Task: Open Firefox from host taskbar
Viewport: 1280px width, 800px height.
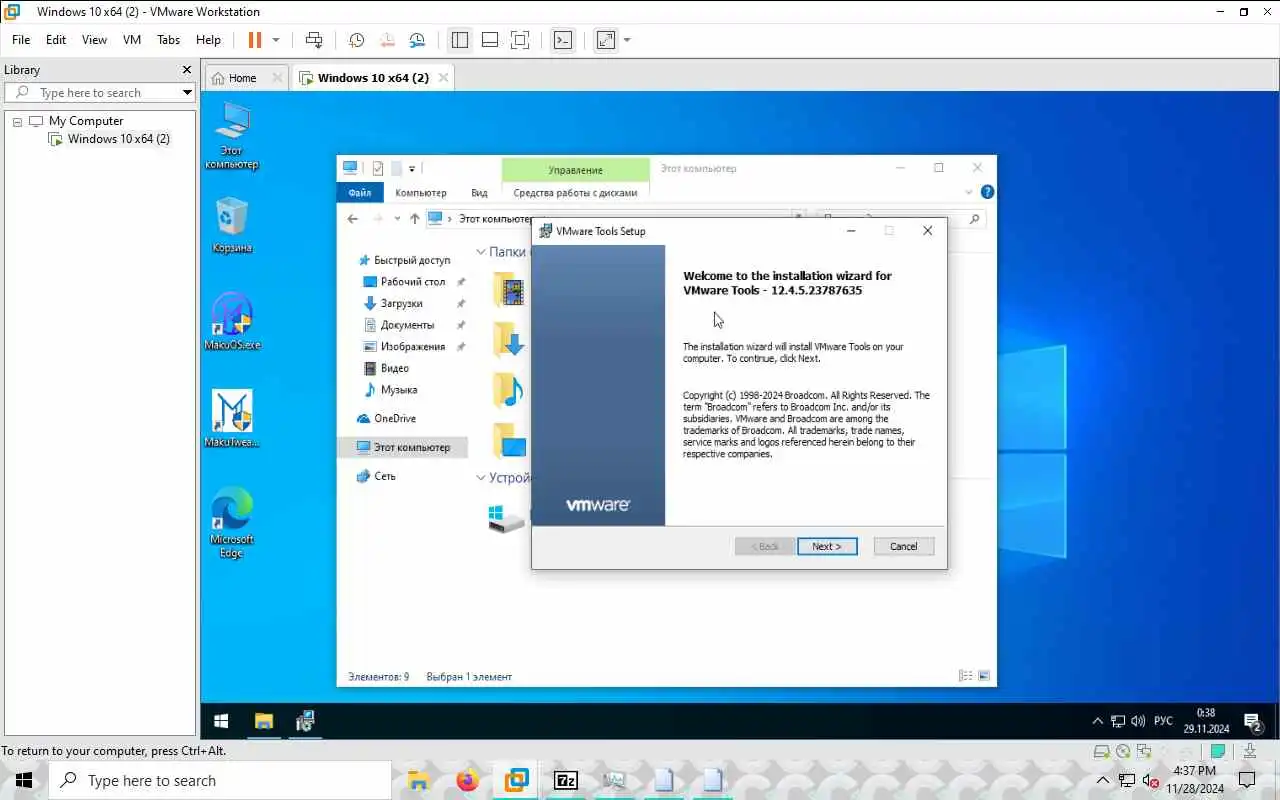Action: (467, 780)
